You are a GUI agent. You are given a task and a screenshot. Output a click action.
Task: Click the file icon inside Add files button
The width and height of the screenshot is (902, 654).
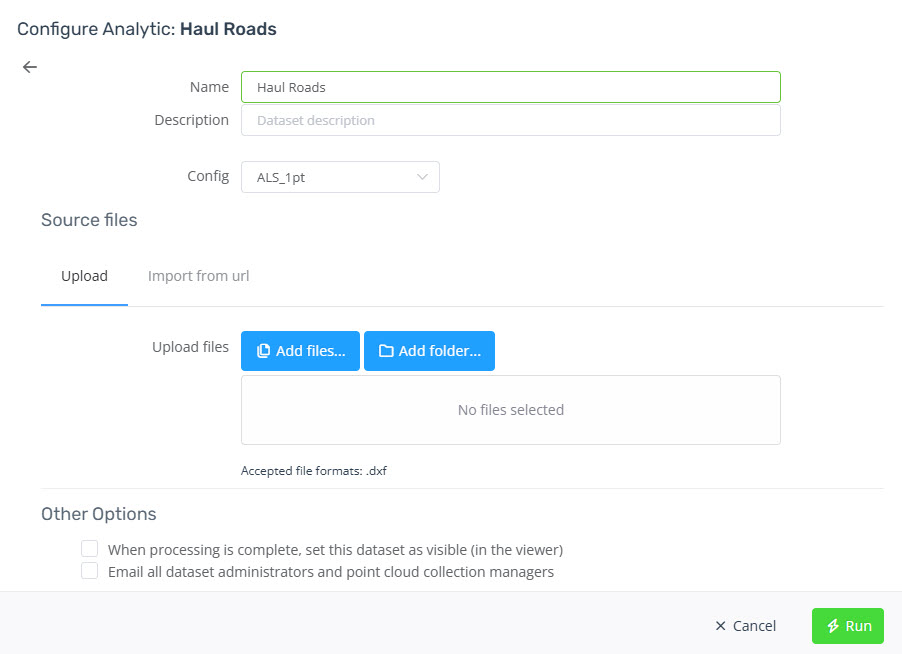pos(263,351)
